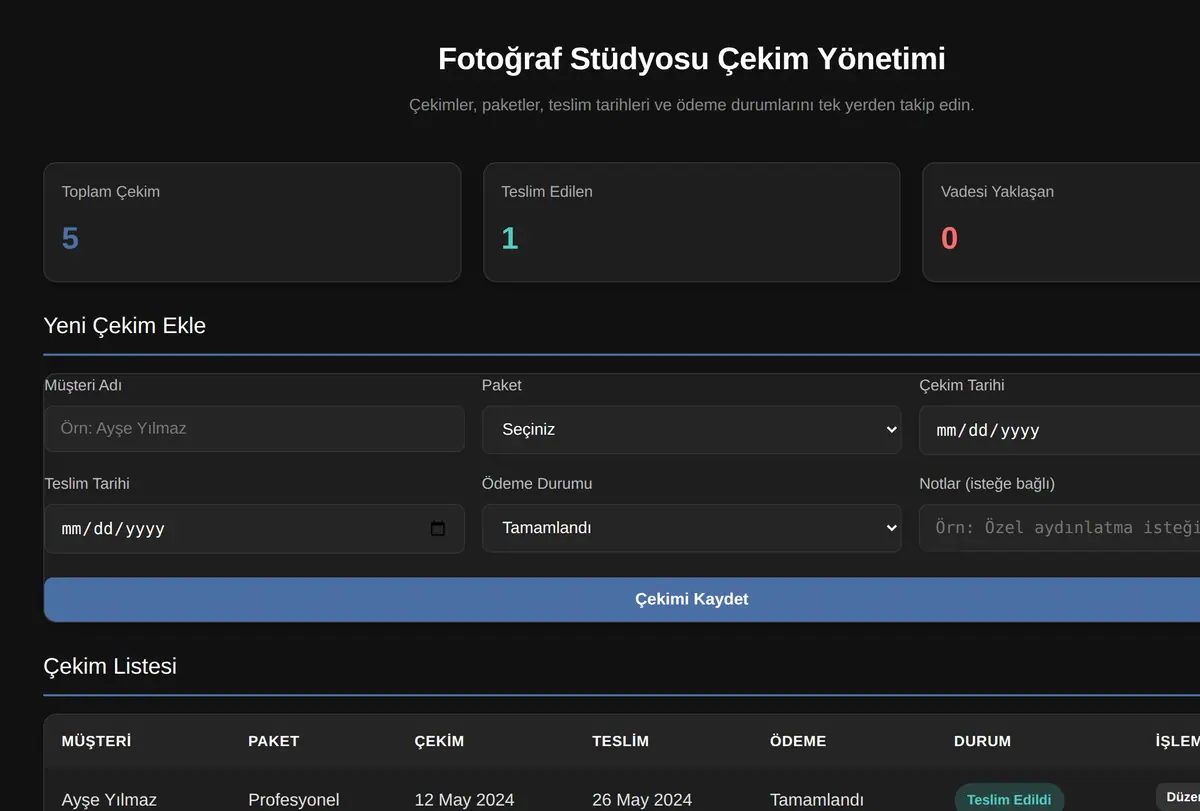Click the Notlar (isteğe bağlı) input field
1200x811 pixels.
click(1060, 527)
